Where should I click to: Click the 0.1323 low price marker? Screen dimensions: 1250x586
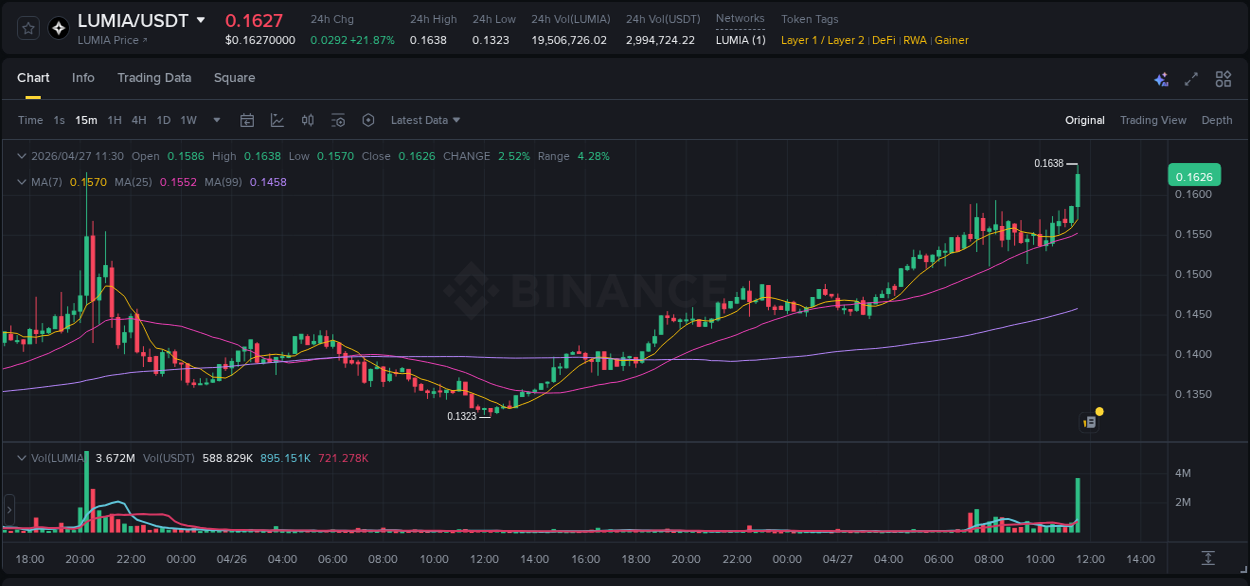pyautogui.click(x=461, y=416)
